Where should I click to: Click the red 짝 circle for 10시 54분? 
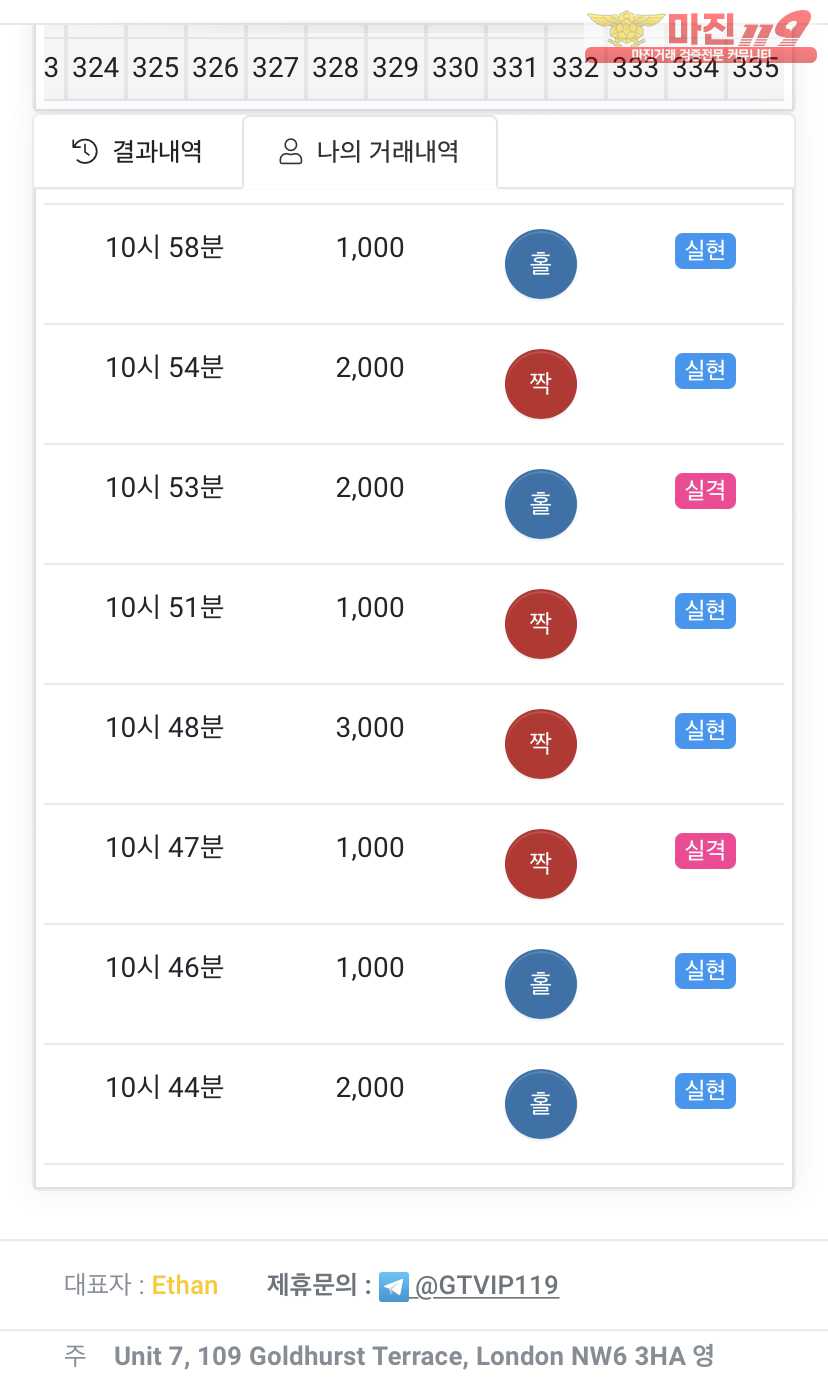point(541,384)
